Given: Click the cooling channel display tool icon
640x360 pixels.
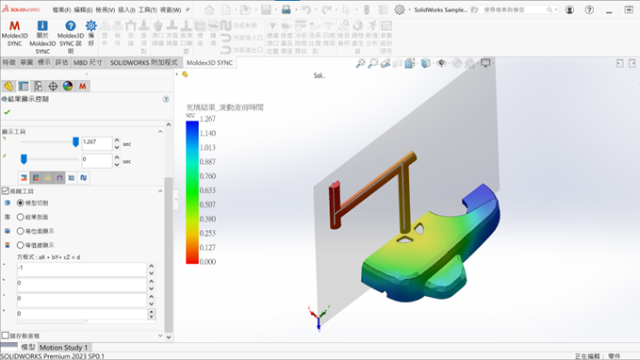Looking at the screenshot, I should coord(83,178).
